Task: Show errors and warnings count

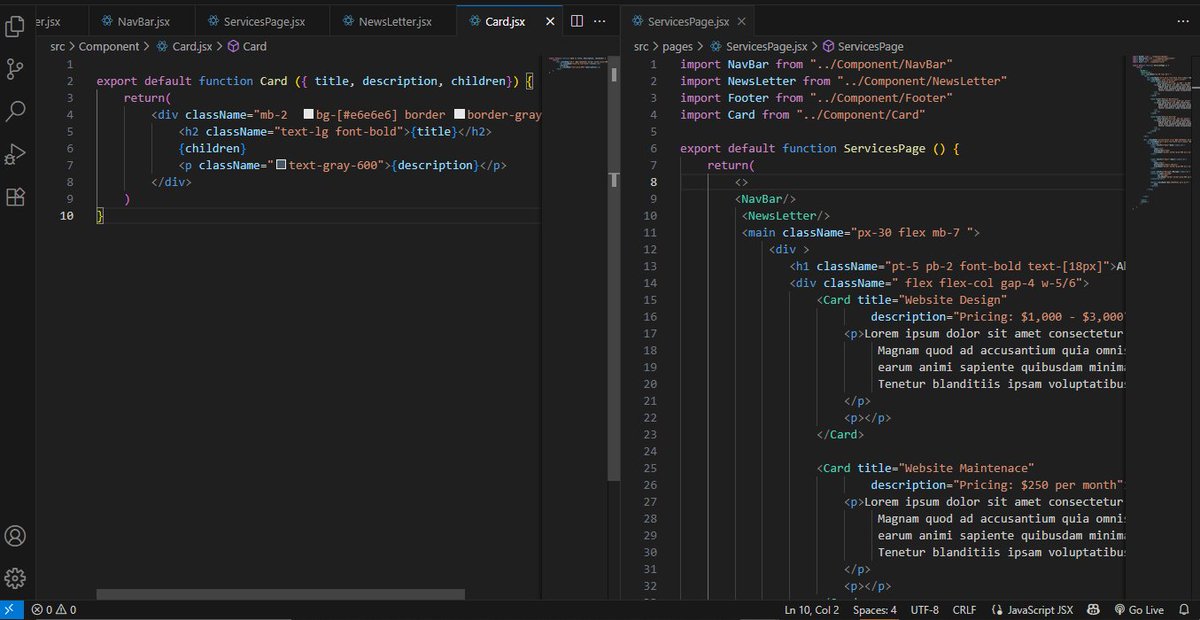Action: pyautogui.click(x=54, y=609)
